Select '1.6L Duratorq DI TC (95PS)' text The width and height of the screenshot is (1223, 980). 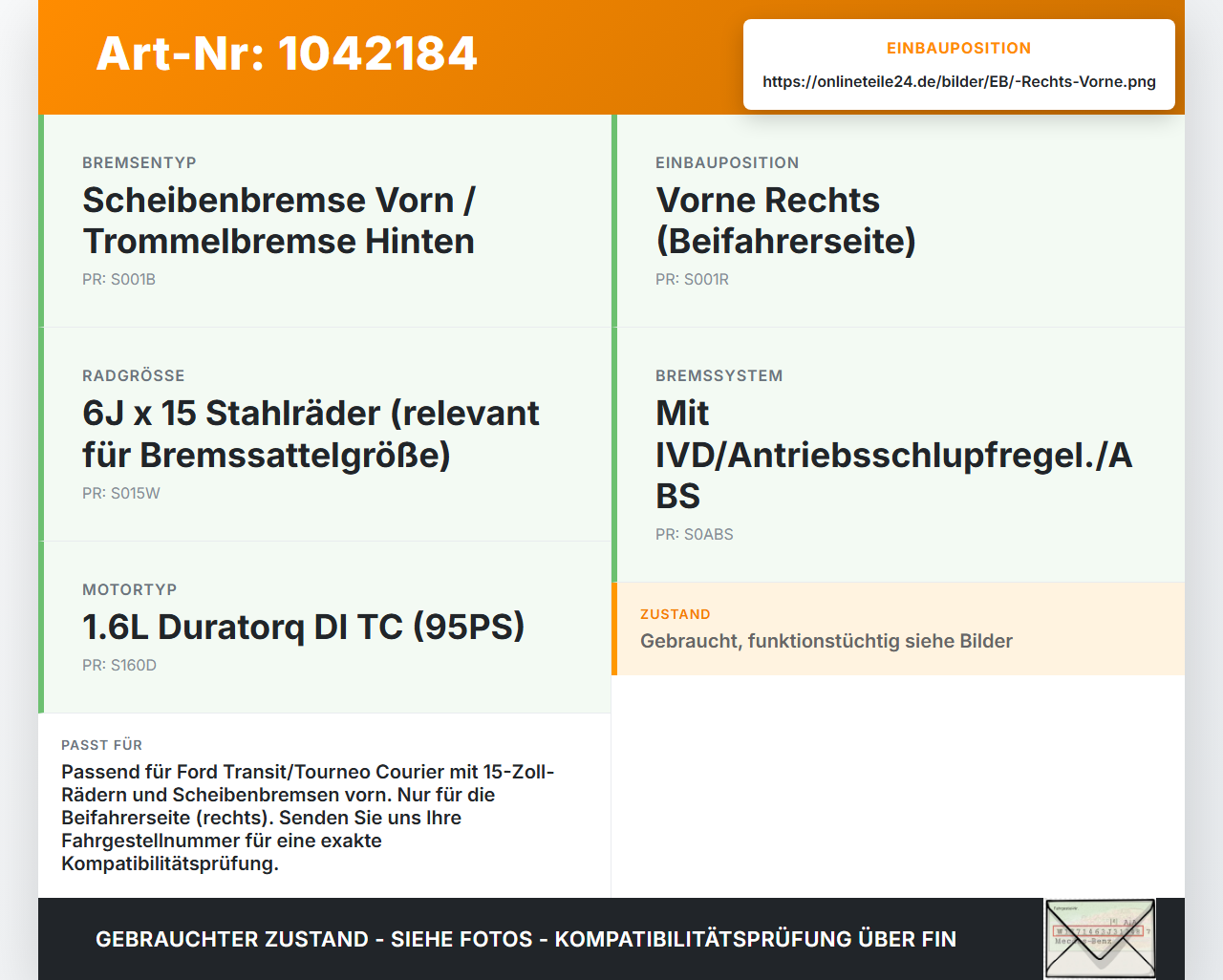[x=304, y=628]
